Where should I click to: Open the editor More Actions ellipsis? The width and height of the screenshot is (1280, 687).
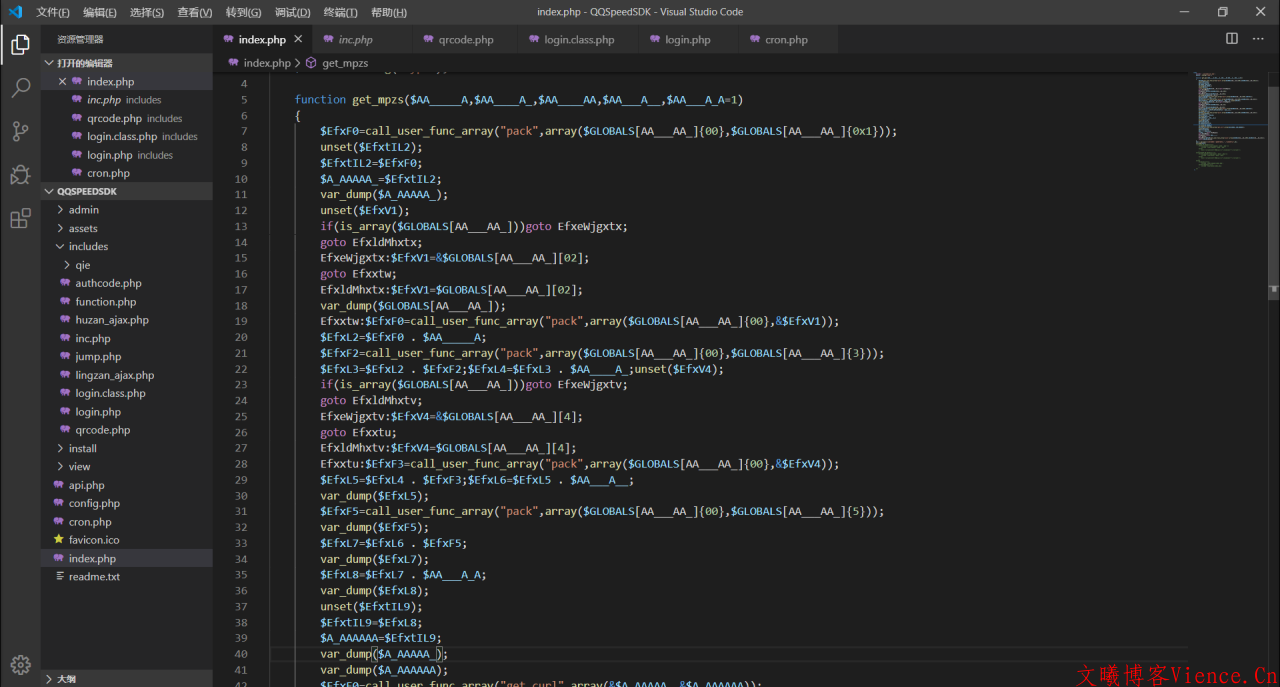pos(1258,39)
